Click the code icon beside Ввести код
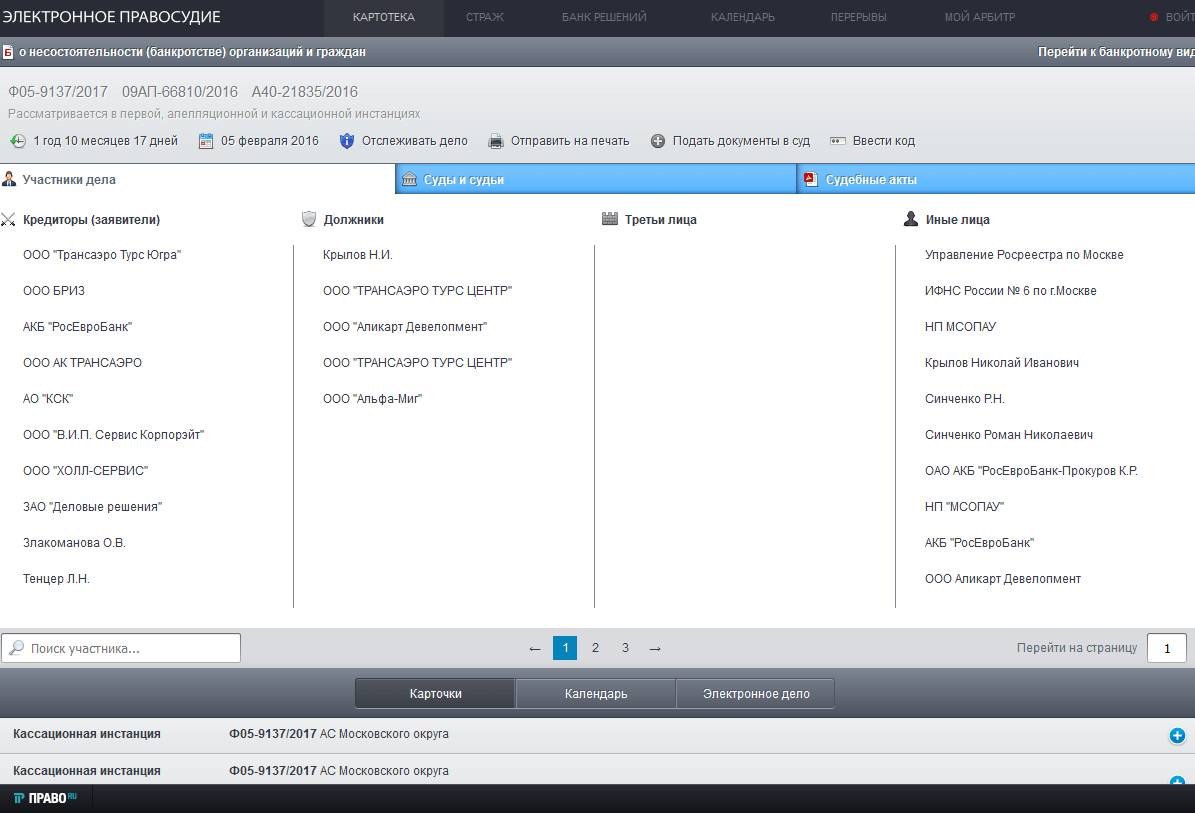The image size is (1195, 813). click(838, 141)
